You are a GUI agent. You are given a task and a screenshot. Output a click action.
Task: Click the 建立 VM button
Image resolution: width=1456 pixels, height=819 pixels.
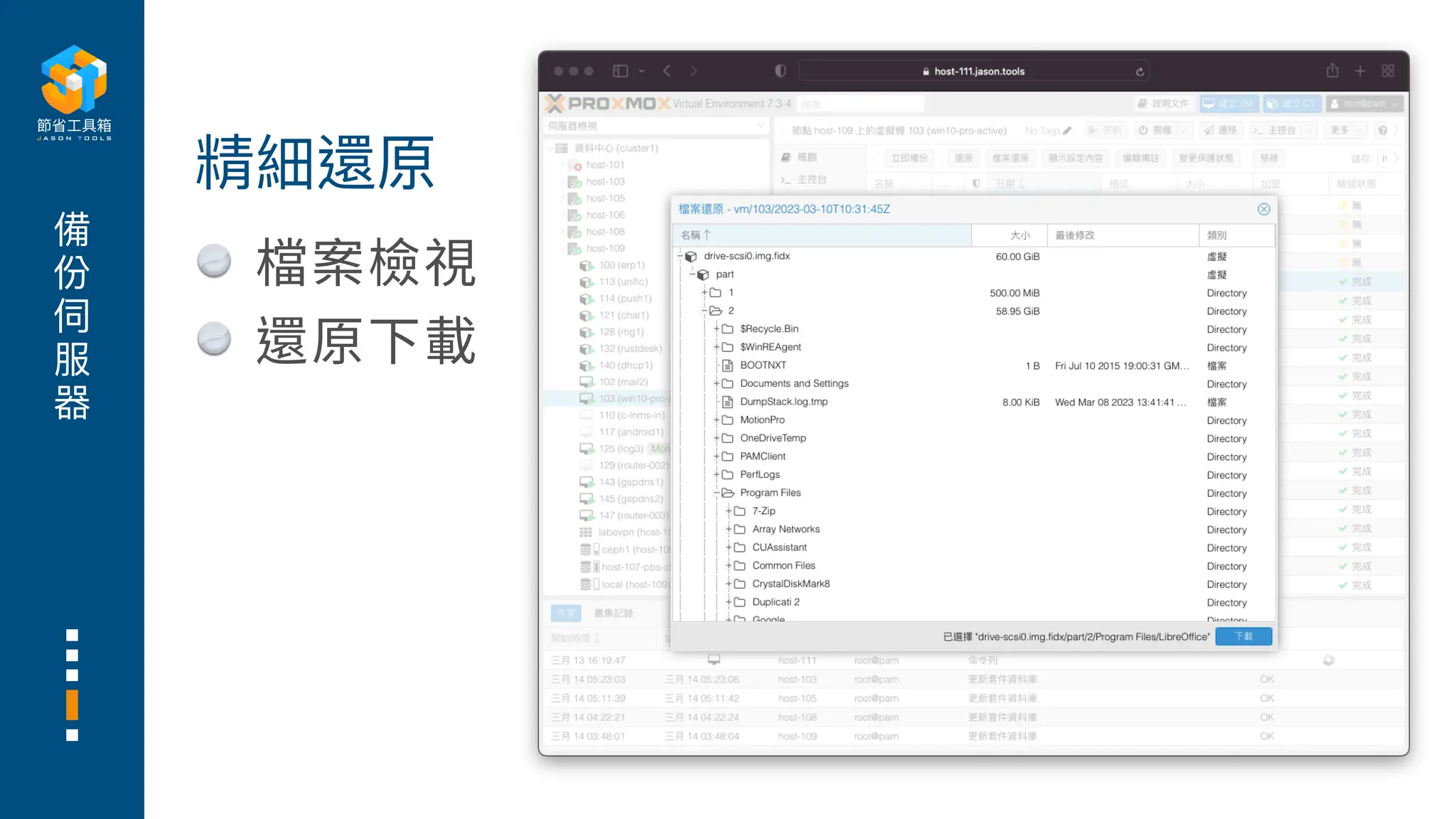tap(1229, 104)
